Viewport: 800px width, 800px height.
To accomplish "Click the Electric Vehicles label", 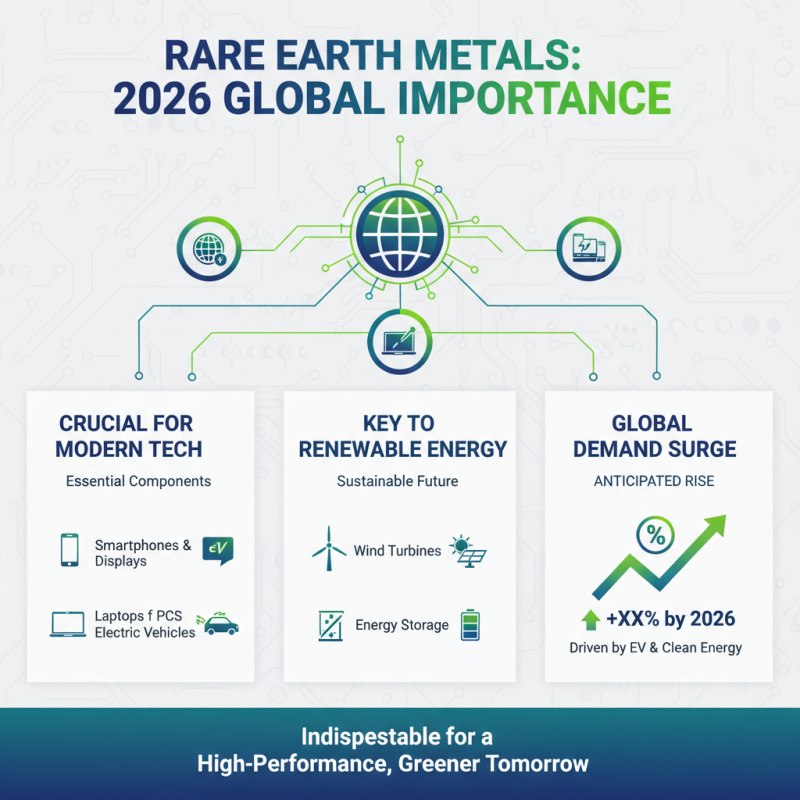I will 145,633.
